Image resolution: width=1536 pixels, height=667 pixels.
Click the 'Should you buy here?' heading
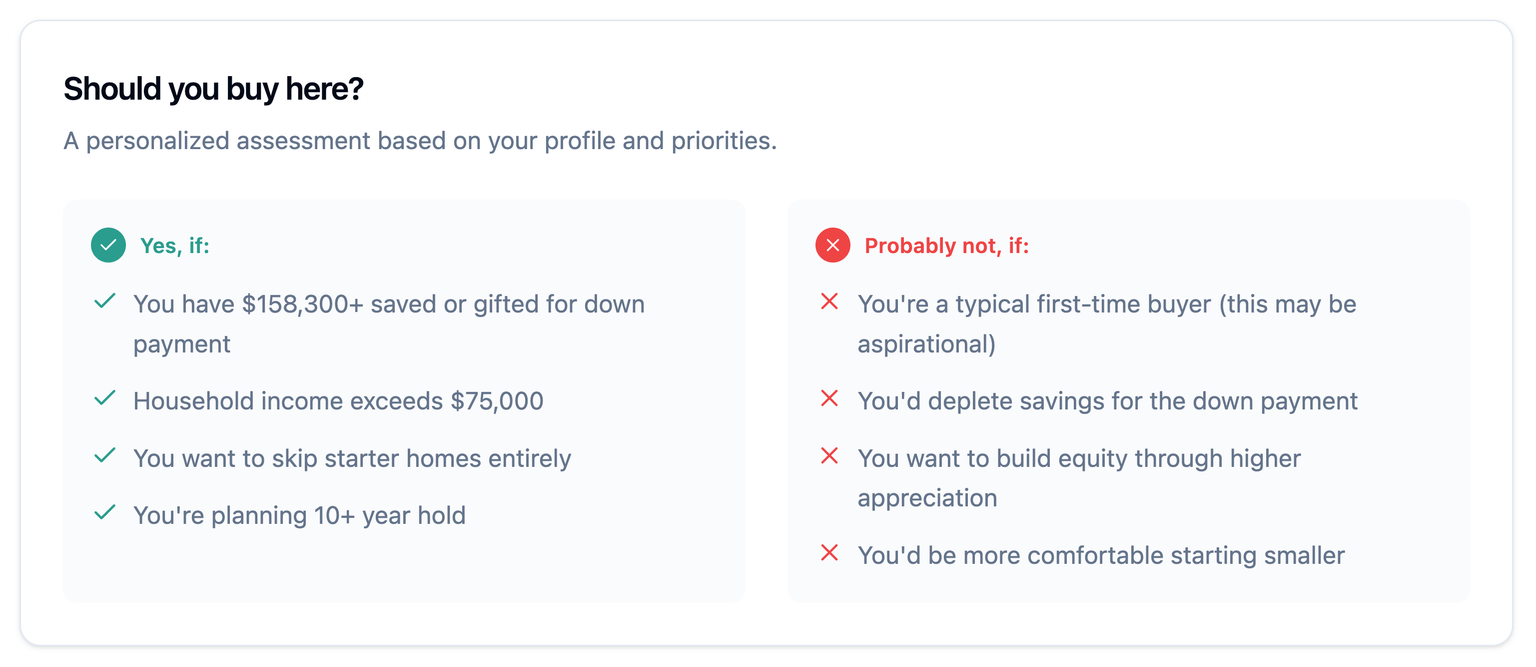pyautogui.click(x=213, y=89)
